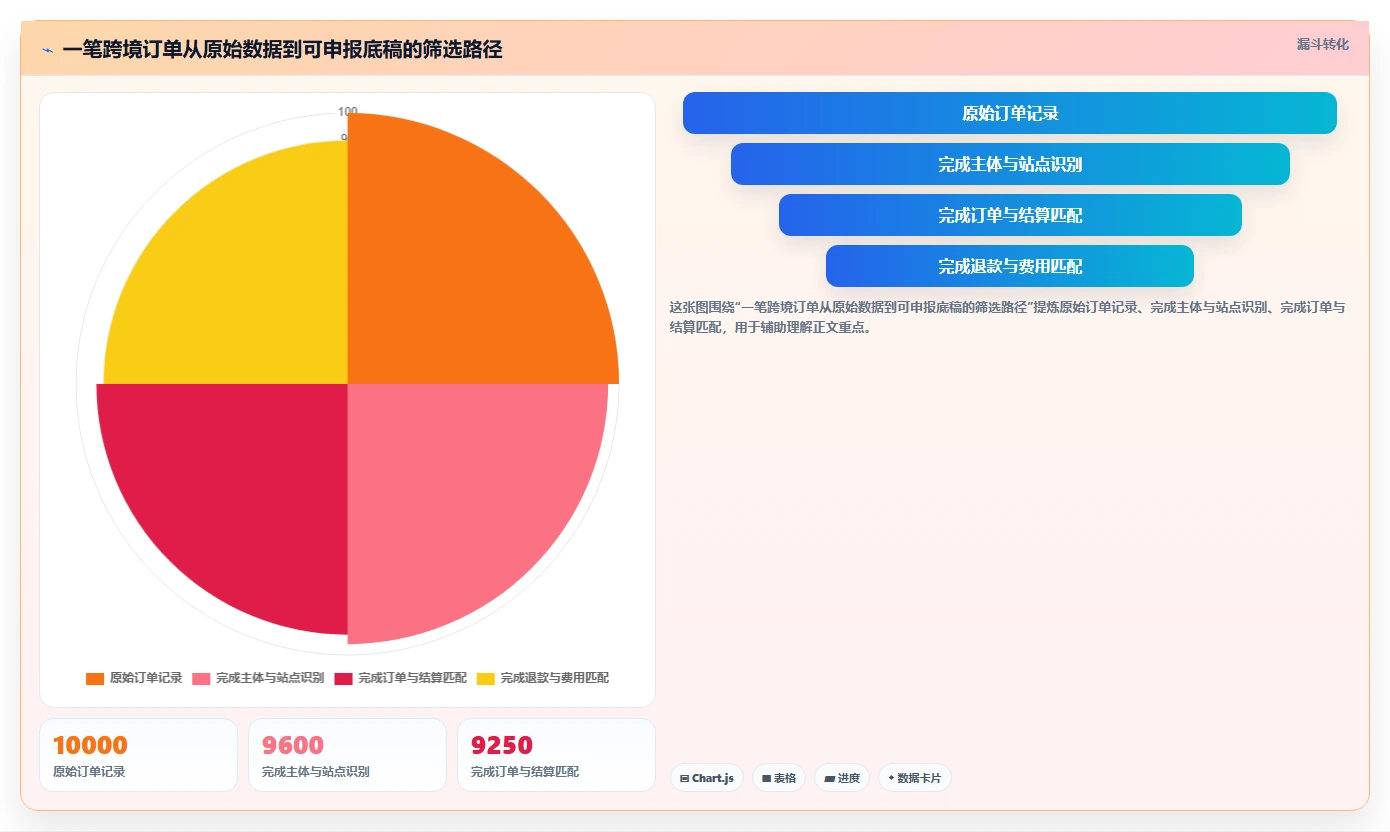Screen dimensions: 1390x832
Task: Click the 漏斗转化 tag in header
Action: point(1322,44)
